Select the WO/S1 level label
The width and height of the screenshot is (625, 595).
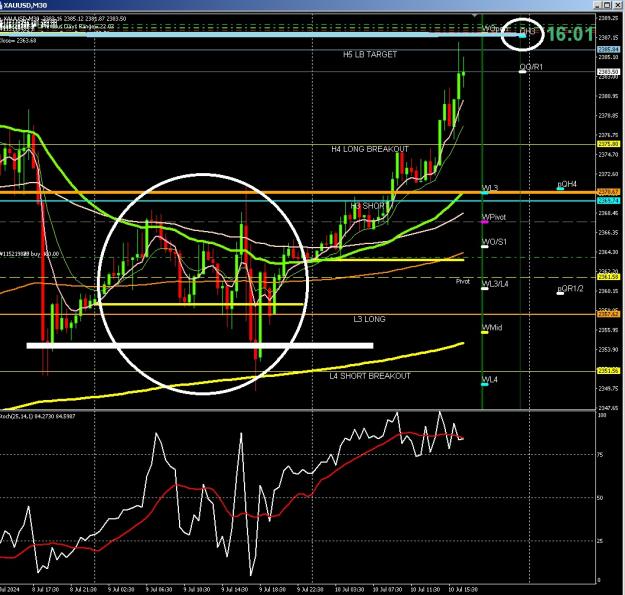click(494, 242)
